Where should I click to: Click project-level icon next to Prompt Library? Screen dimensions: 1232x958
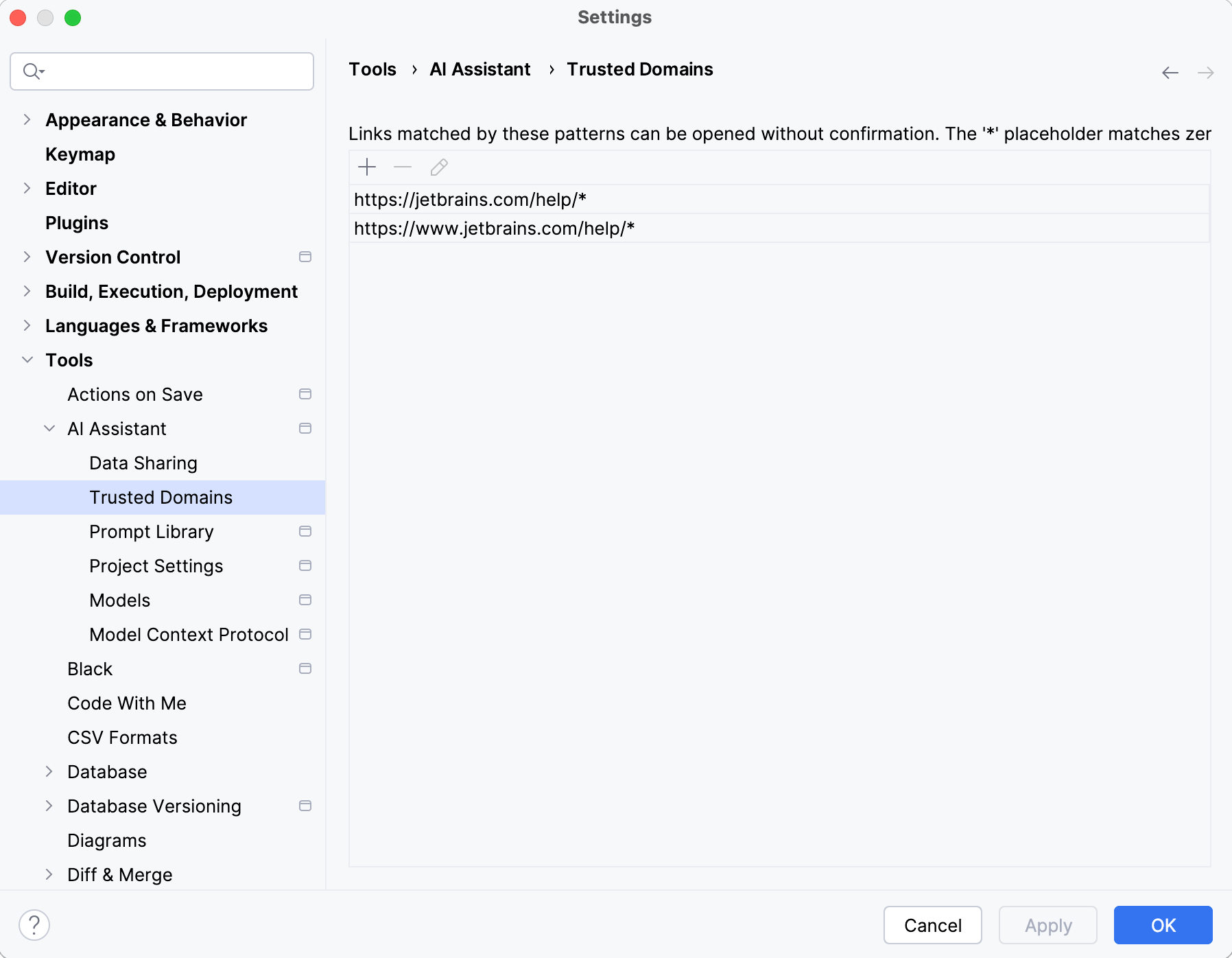point(305,531)
